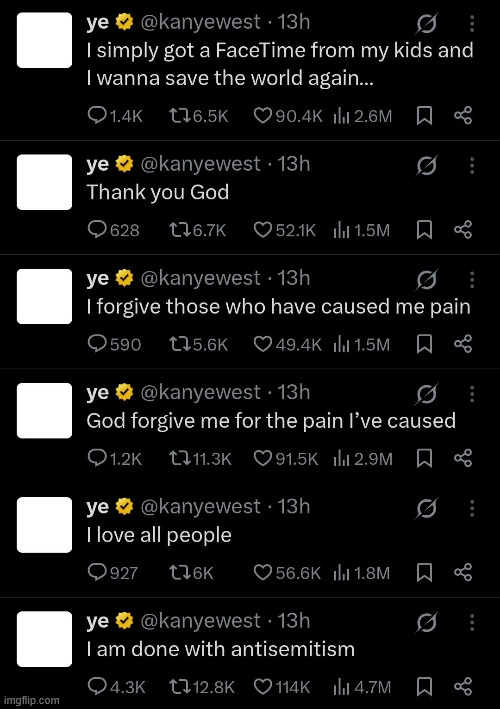Viewport: 500px width, 709px height.
Task: Open the 'I love all people' tweet text
Action: coord(159,535)
